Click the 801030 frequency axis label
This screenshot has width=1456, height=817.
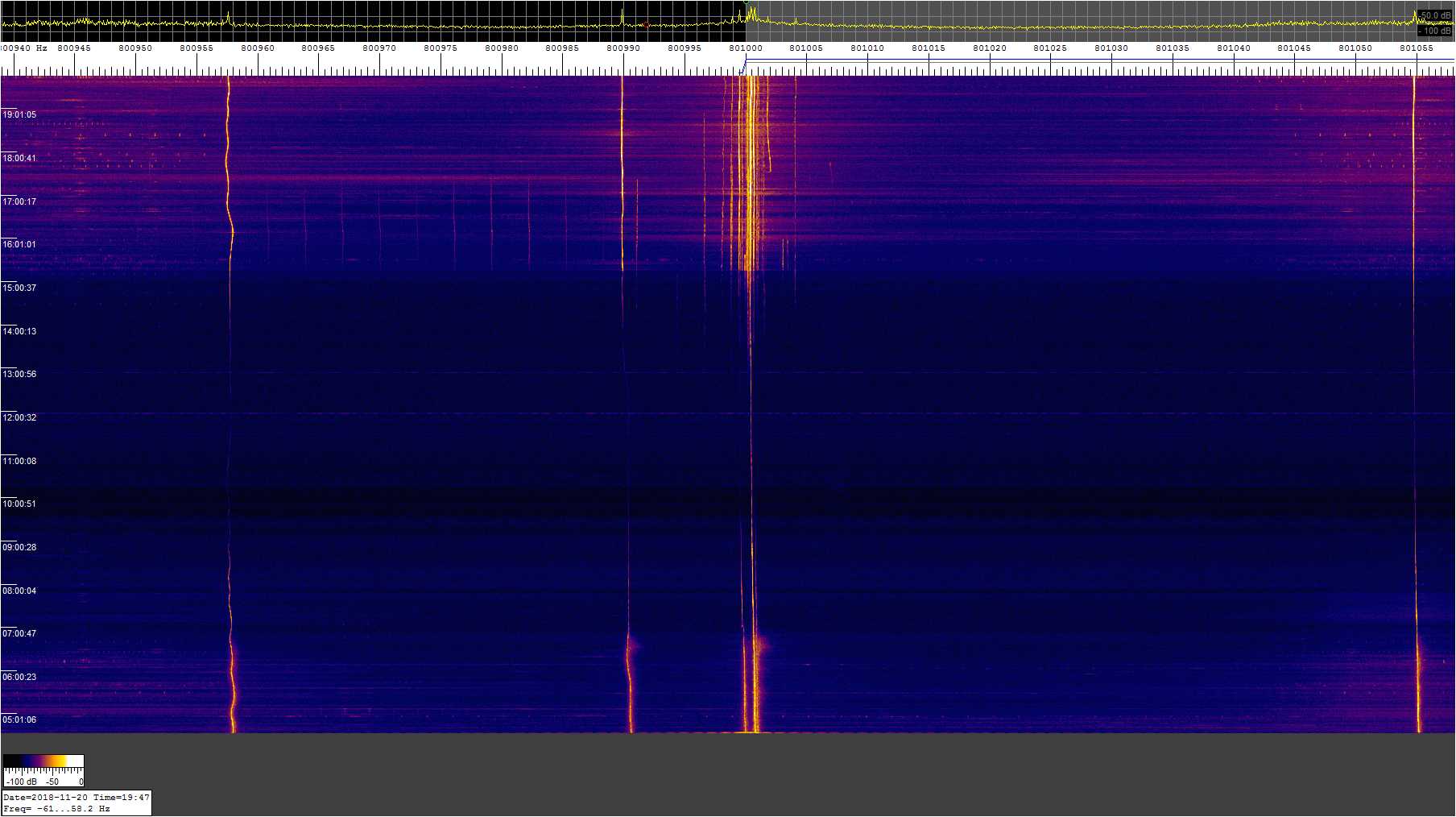[1111, 48]
